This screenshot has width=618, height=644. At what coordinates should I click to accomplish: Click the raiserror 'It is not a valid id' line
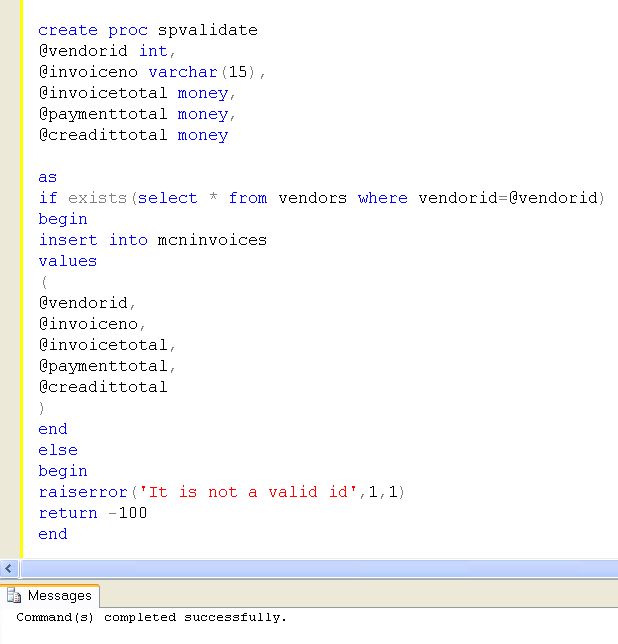coord(222,492)
